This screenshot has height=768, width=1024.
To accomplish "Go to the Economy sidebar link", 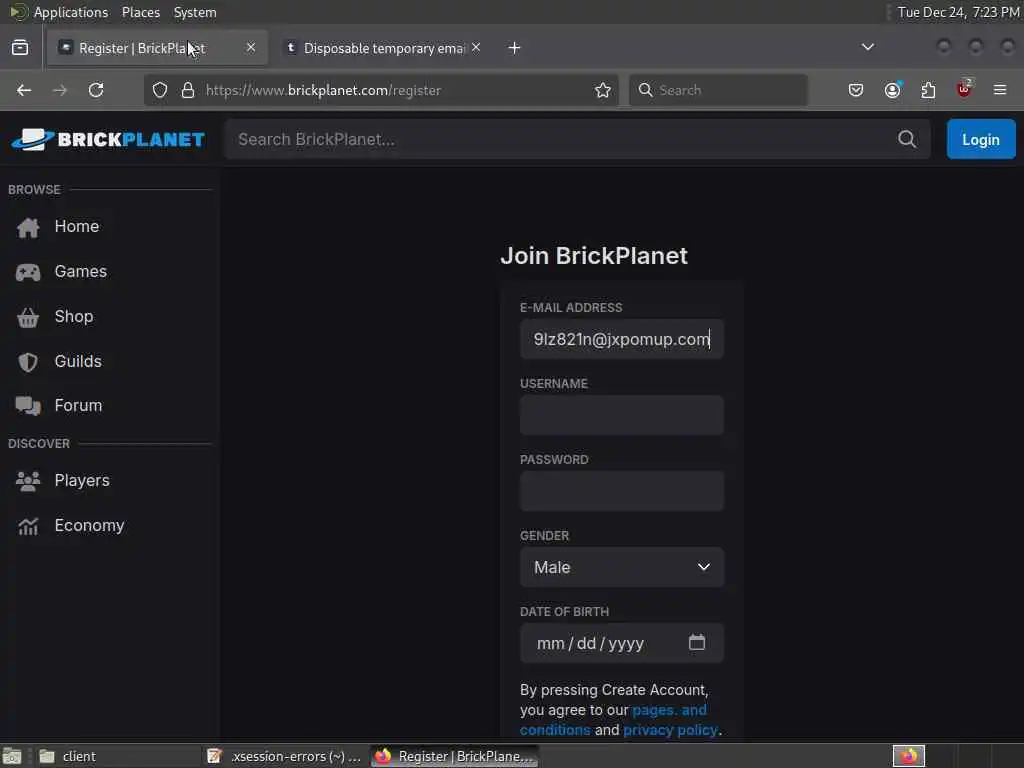I will coord(89,526).
